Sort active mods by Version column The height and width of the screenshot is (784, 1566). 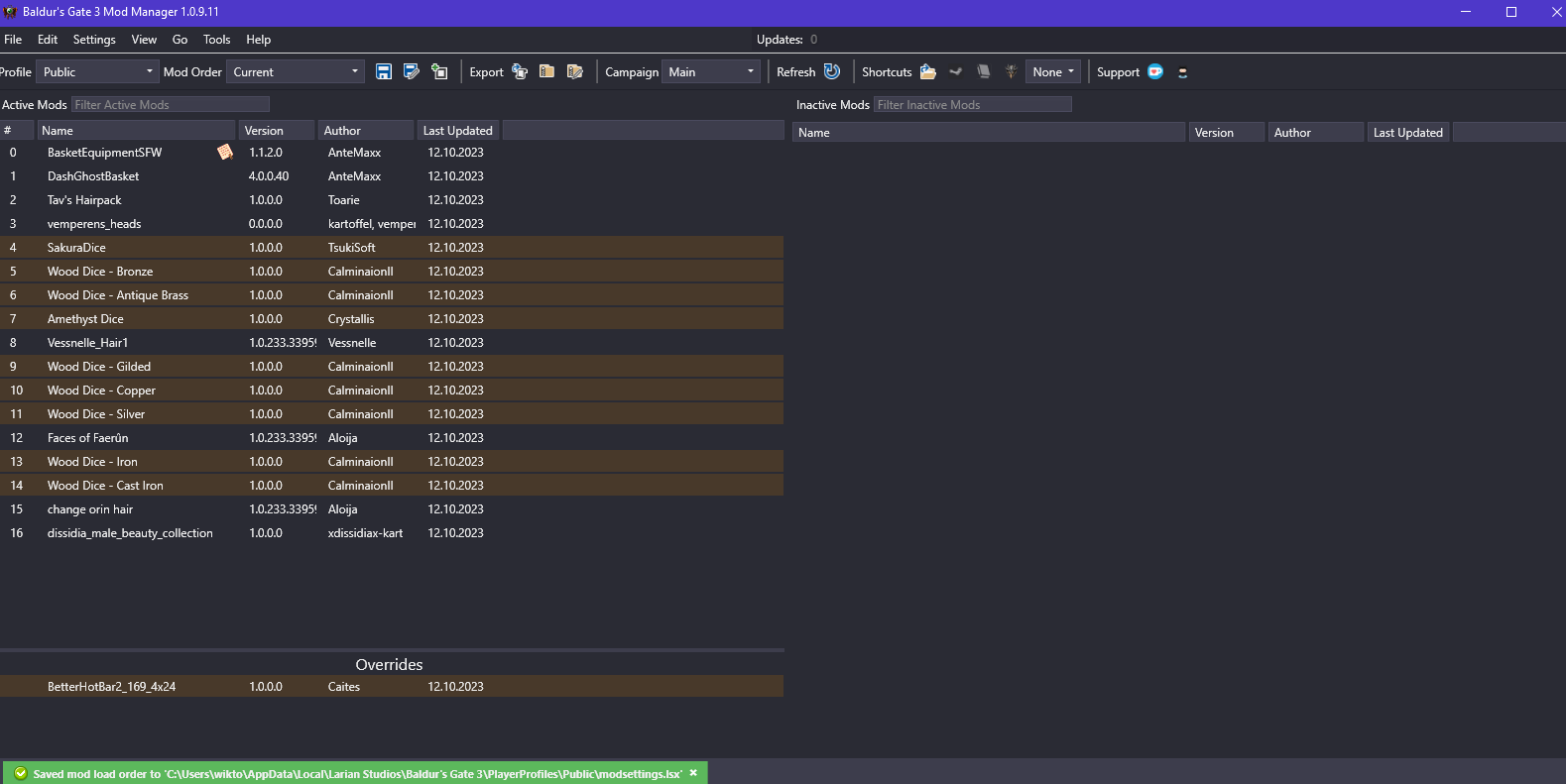point(277,130)
